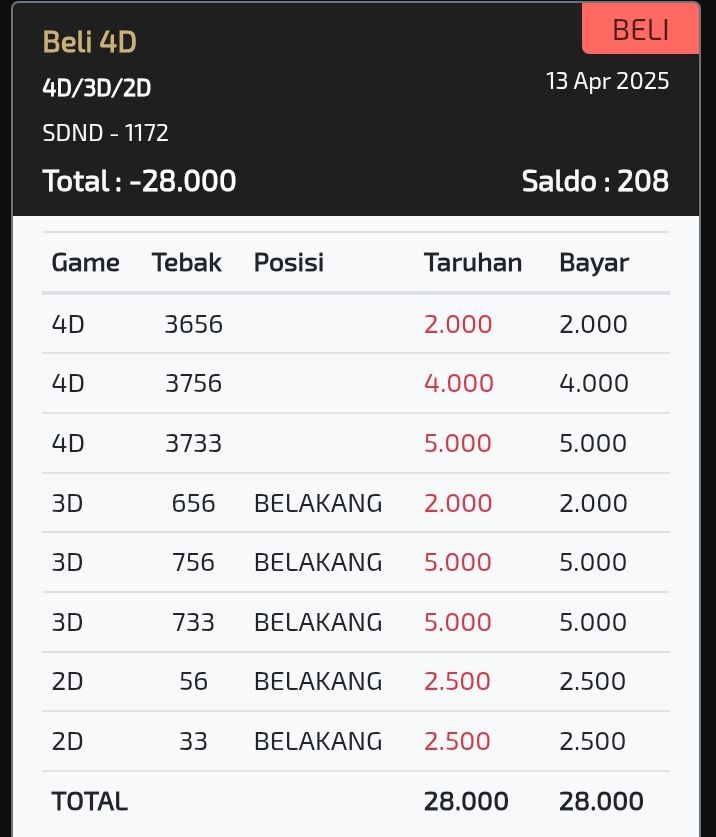Image resolution: width=716 pixels, height=837 pixels.
Task: Click the Bayar column header
Action: 594,263
